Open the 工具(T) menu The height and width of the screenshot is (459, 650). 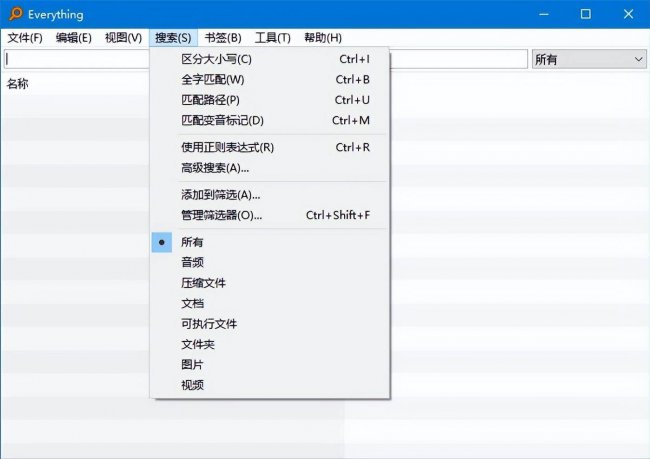(272, 38)
